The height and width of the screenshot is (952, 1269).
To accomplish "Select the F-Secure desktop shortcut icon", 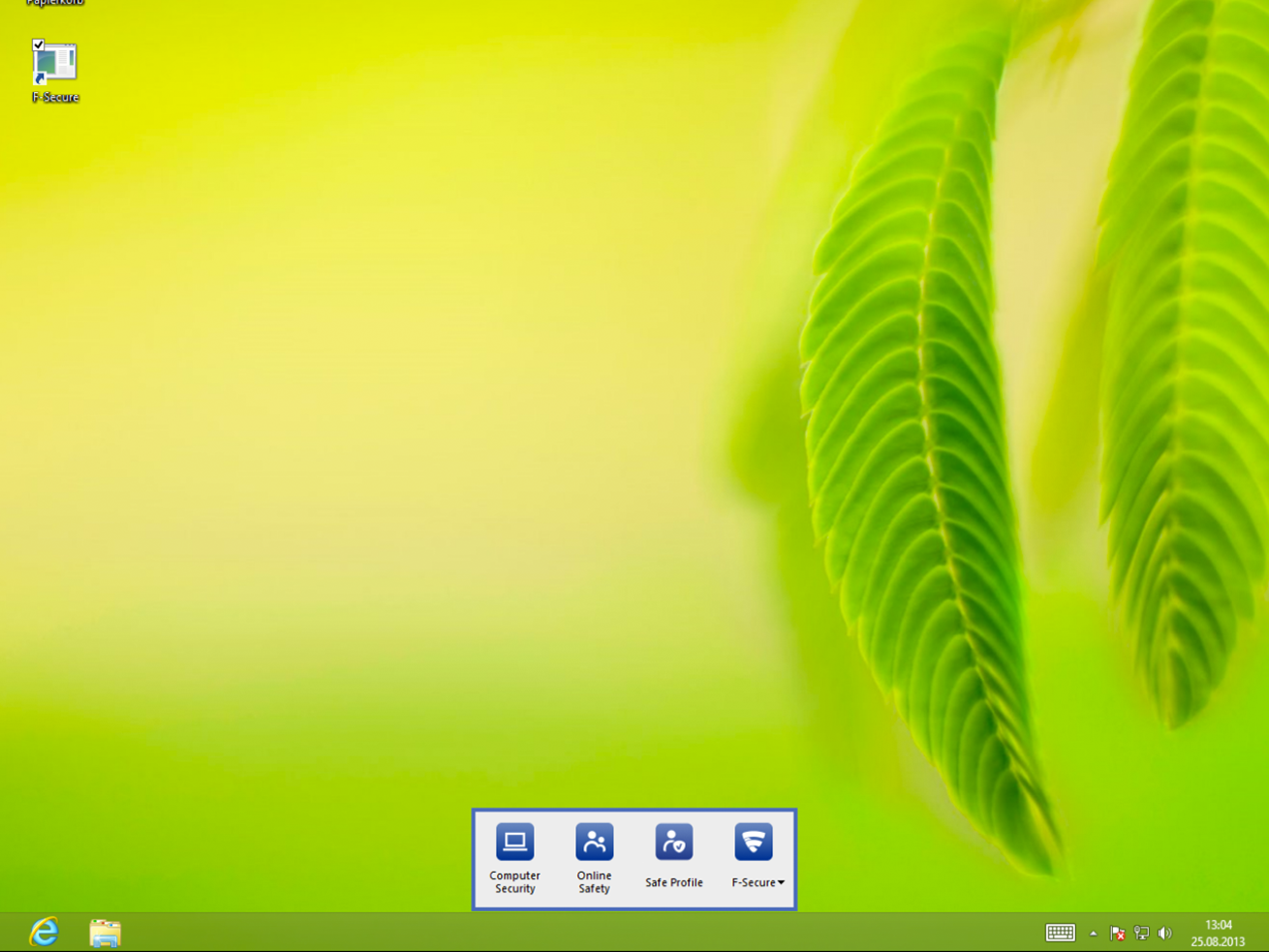I will point(54,64).
